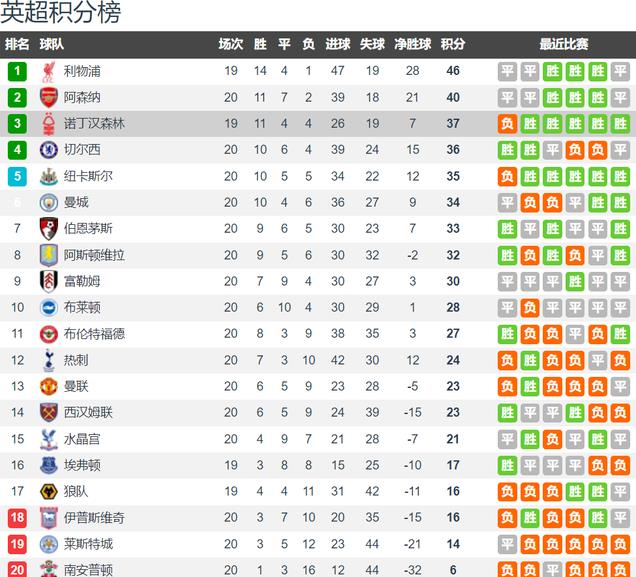Image resolution: width=636 pixels, height=577 pixels.
Task: Open the Nottingham Forest crest icon
Action: 49,124
